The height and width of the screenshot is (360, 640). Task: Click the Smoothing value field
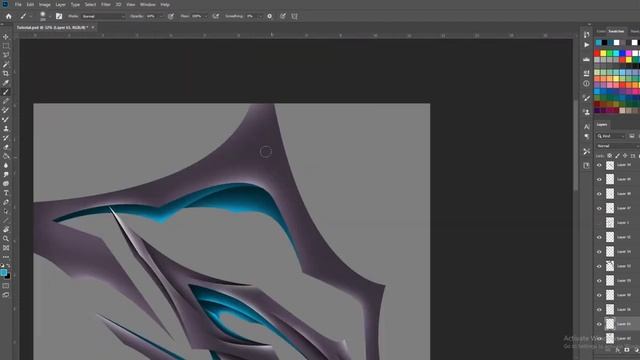pos(250,16)
